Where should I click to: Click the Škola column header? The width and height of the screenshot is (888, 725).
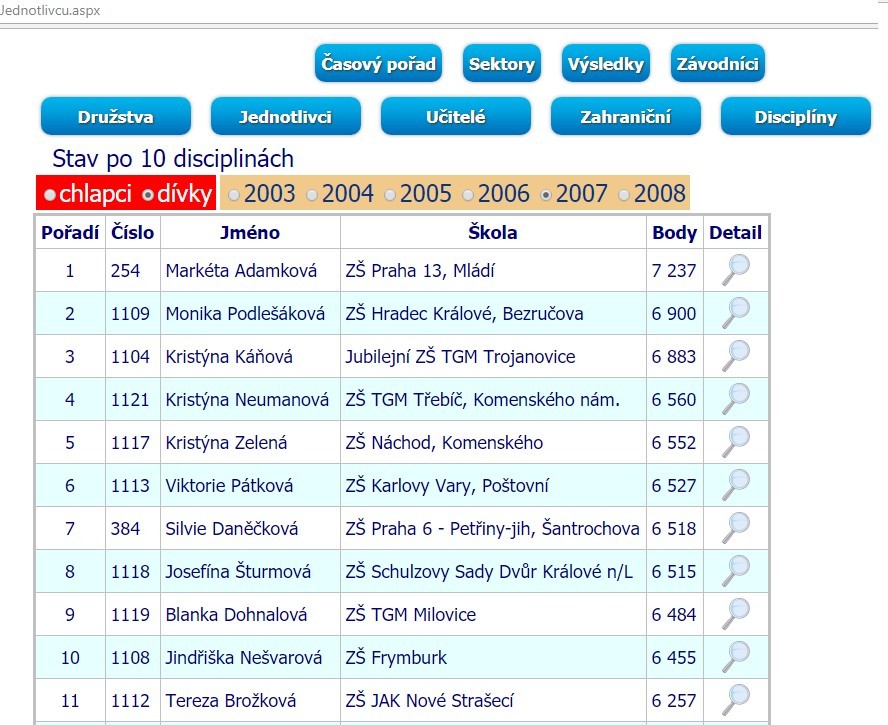pos(493,232)
